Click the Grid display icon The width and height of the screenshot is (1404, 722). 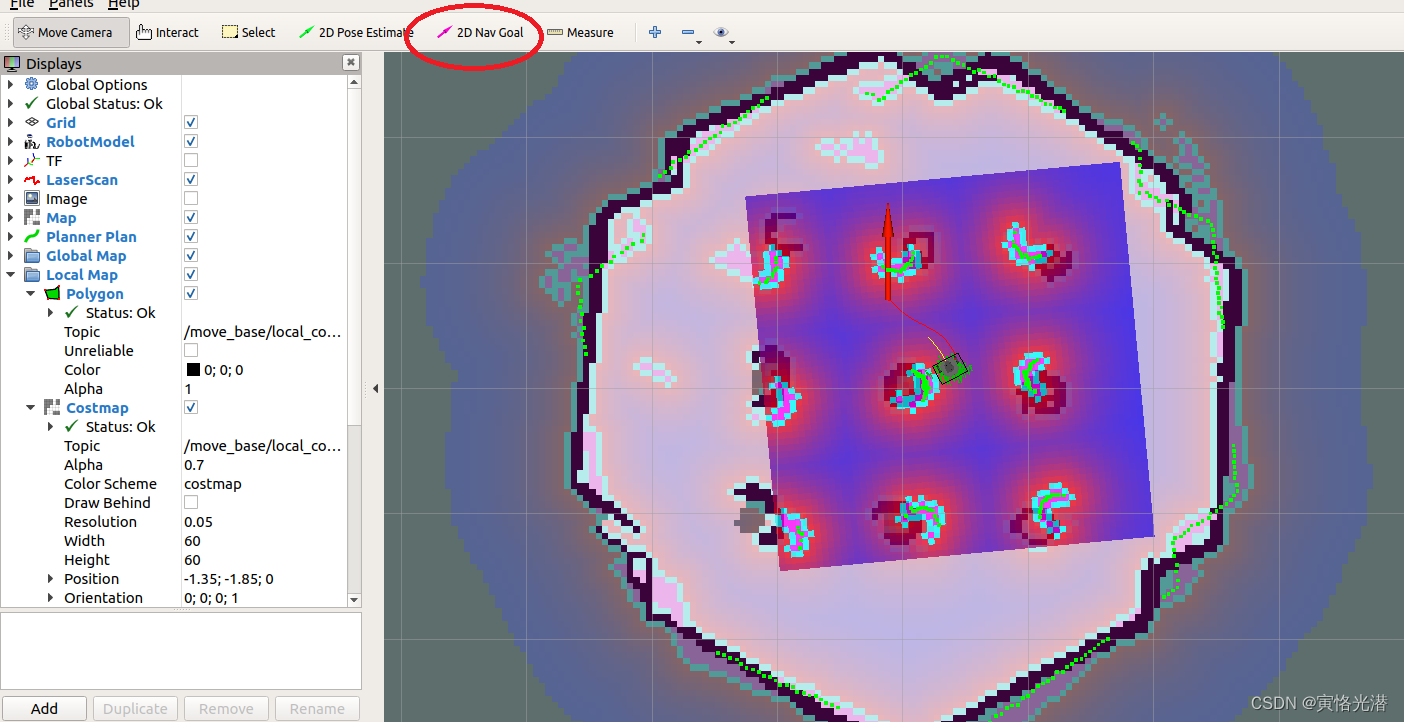tap(32, 123)
